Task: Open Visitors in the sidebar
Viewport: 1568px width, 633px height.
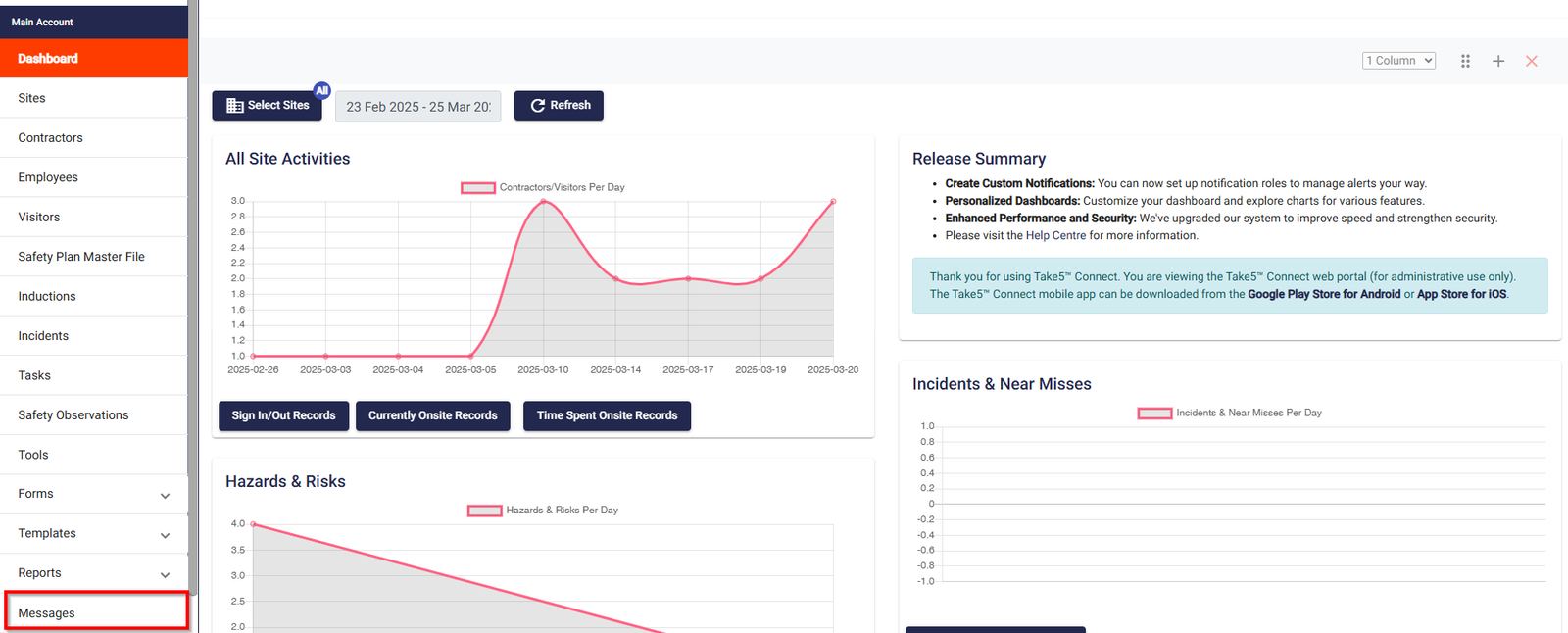Action: (94, 218)
